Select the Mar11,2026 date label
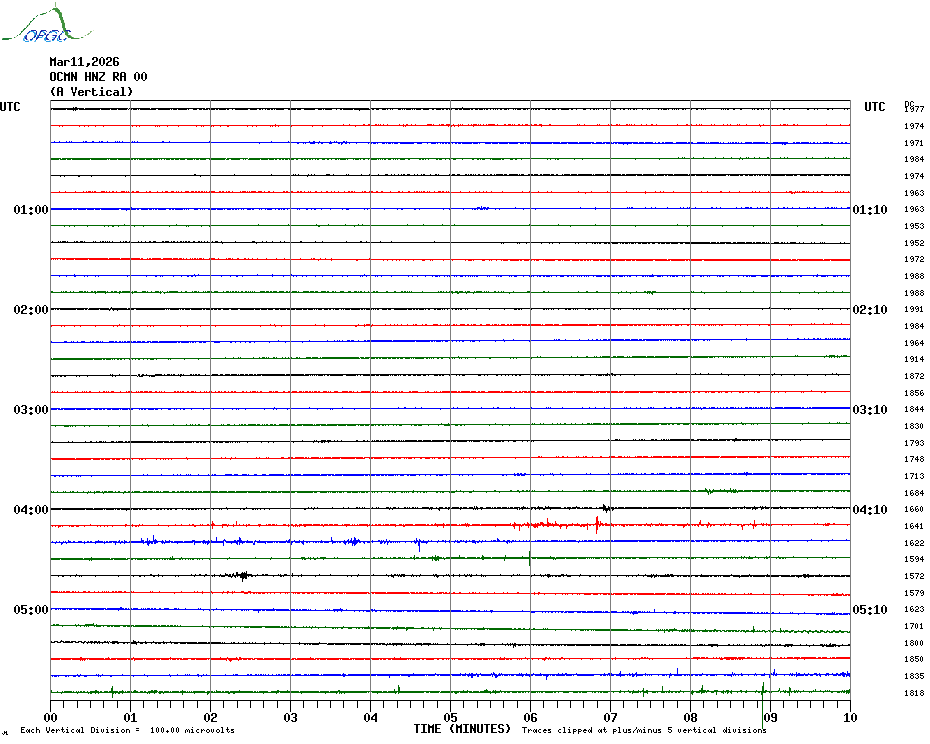 [x=84, y=62]
